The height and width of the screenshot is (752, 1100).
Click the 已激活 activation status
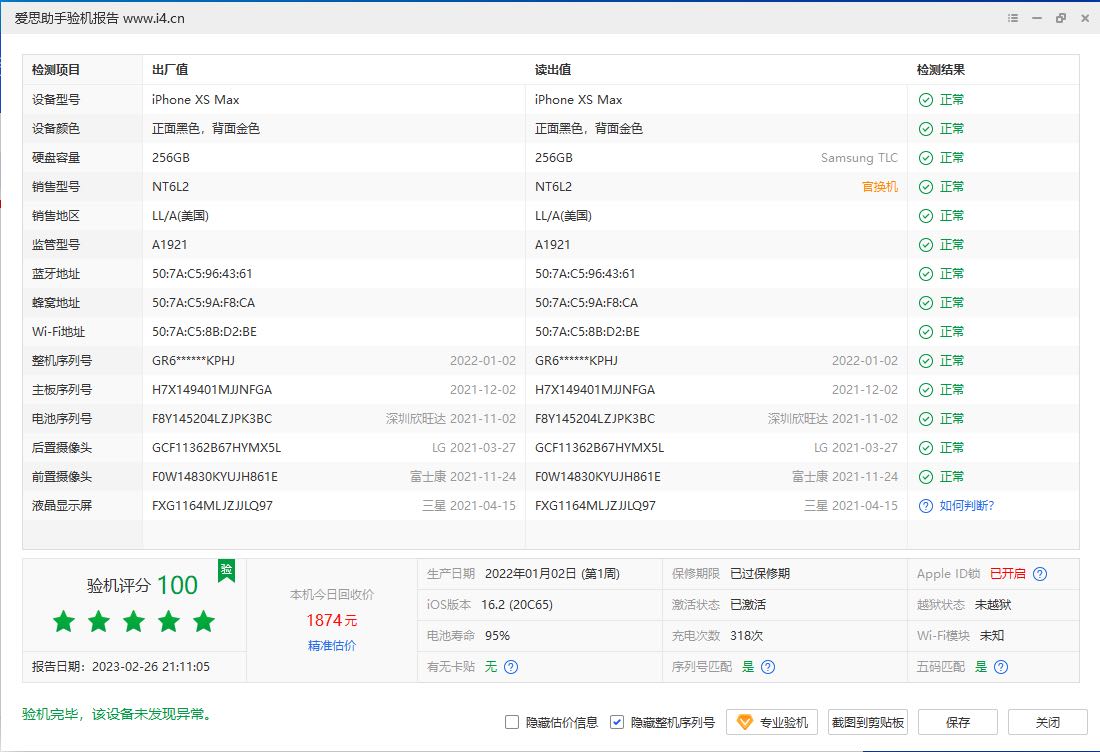pos(748,605)
